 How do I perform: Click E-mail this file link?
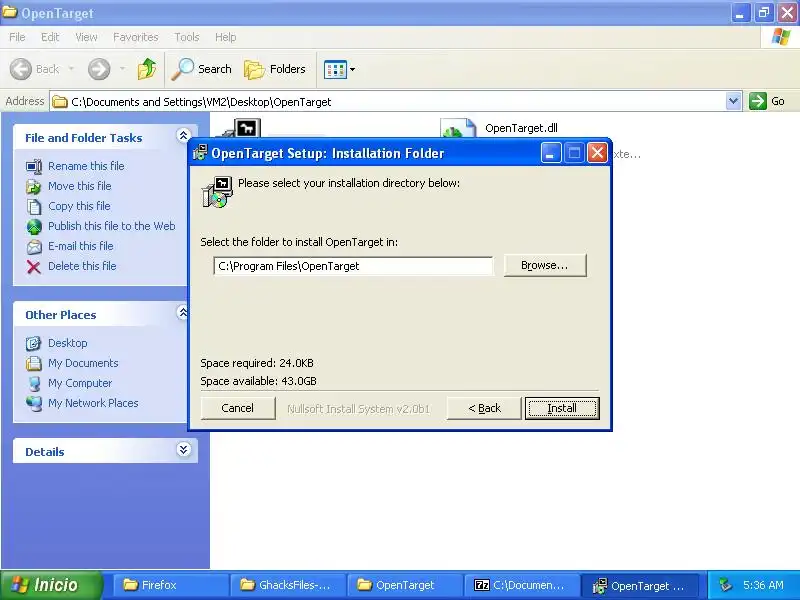tap(81, 245)
